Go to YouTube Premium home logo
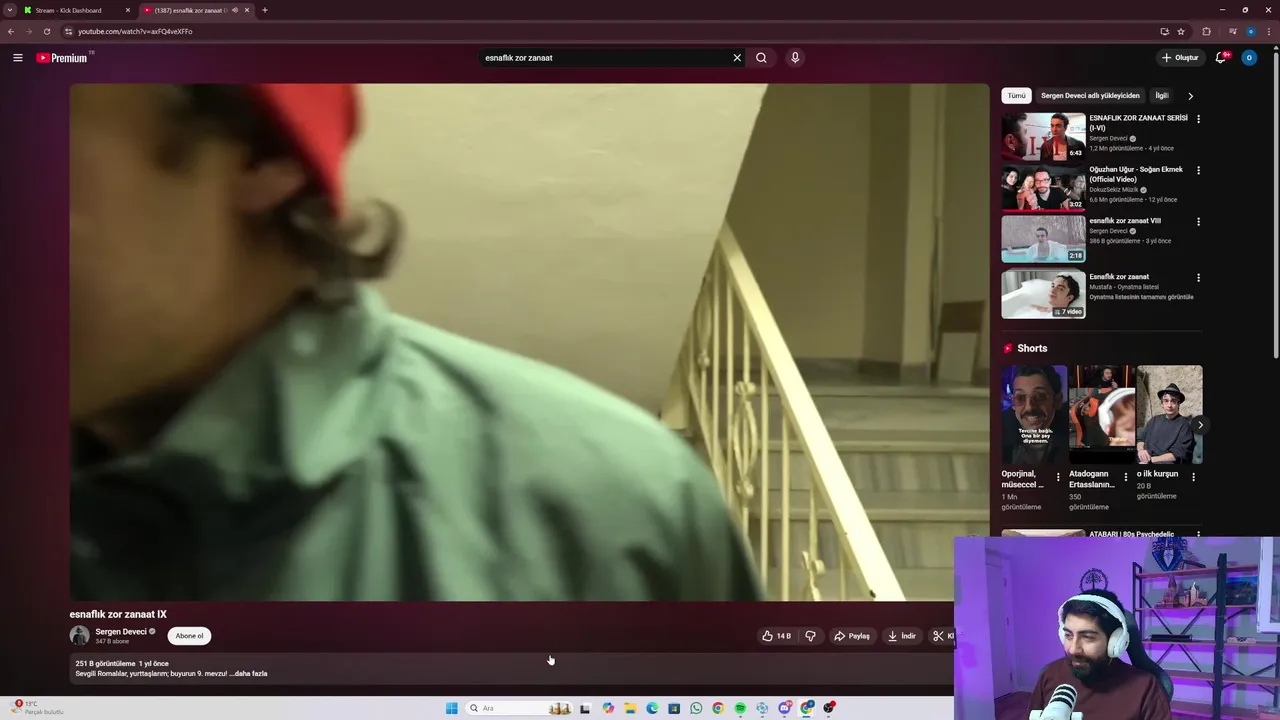The image size is (1280, 720). pos(62,58)
